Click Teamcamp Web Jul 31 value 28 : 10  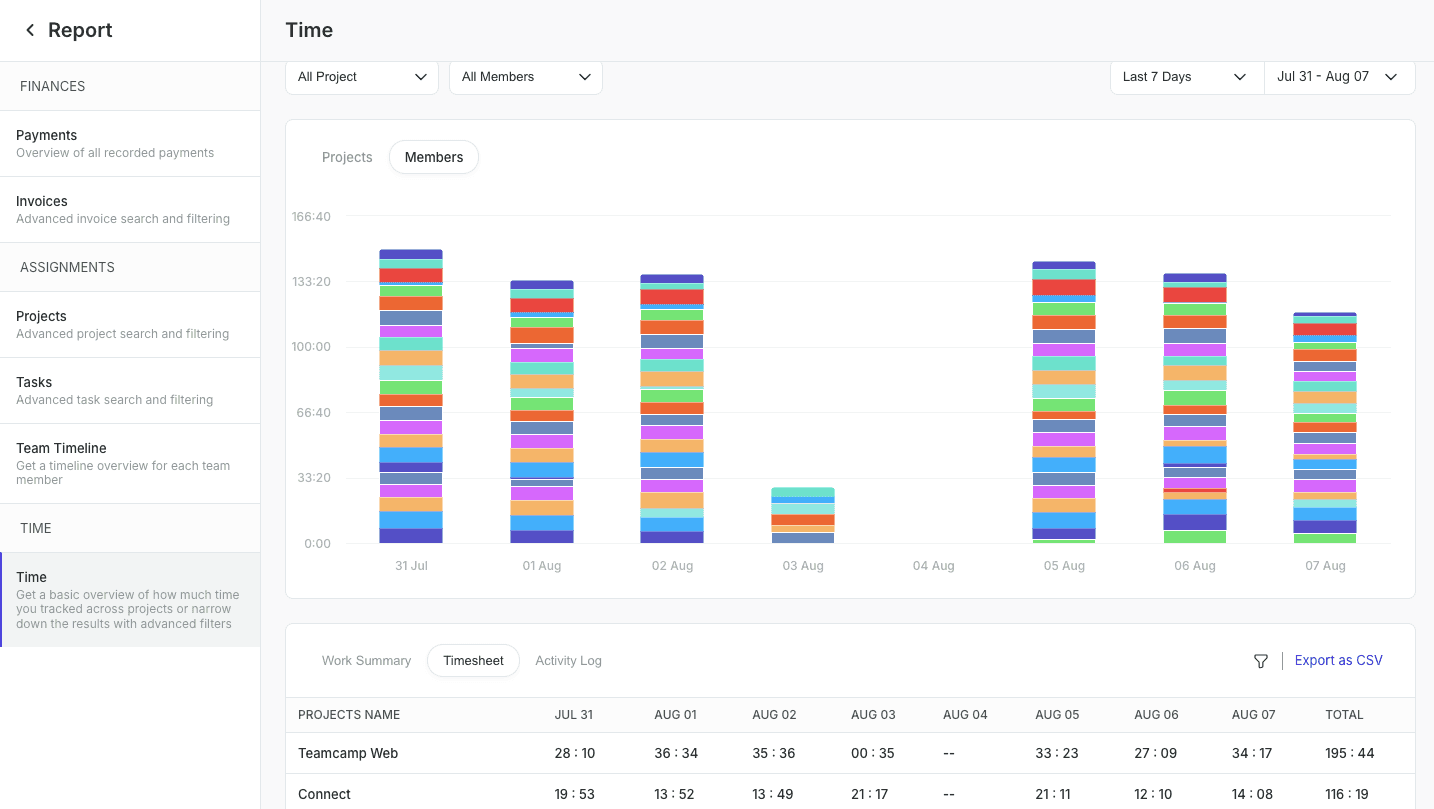pos(575,753)
